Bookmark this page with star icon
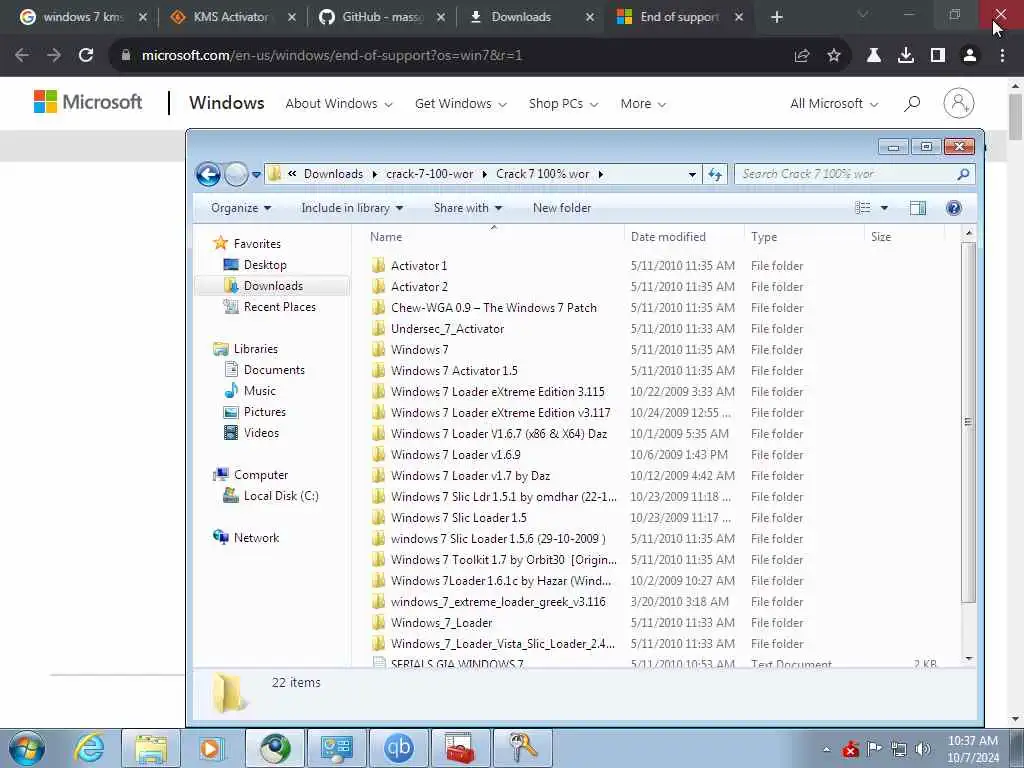 833,56
